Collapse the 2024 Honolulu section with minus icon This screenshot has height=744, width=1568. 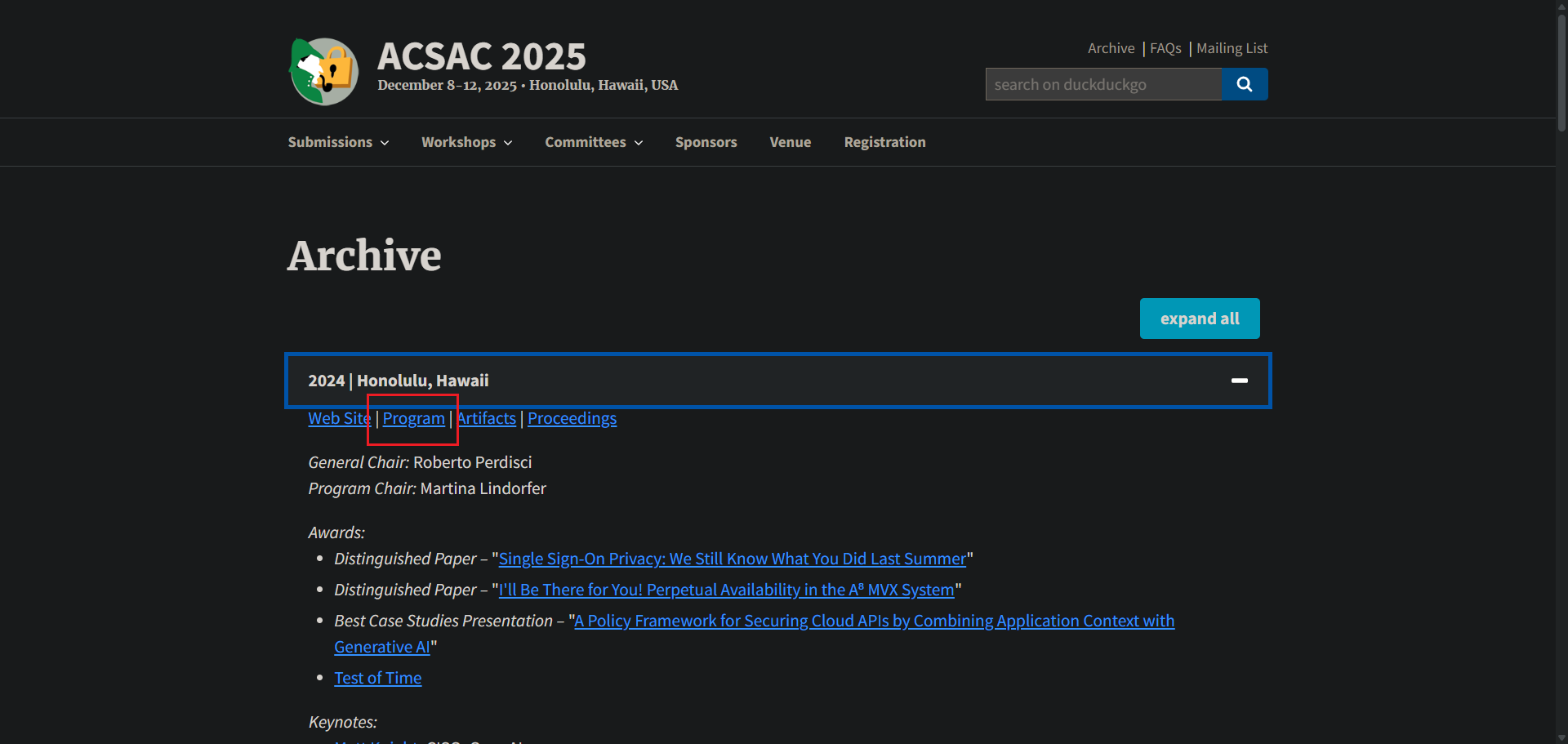[x=1239, y=381]
